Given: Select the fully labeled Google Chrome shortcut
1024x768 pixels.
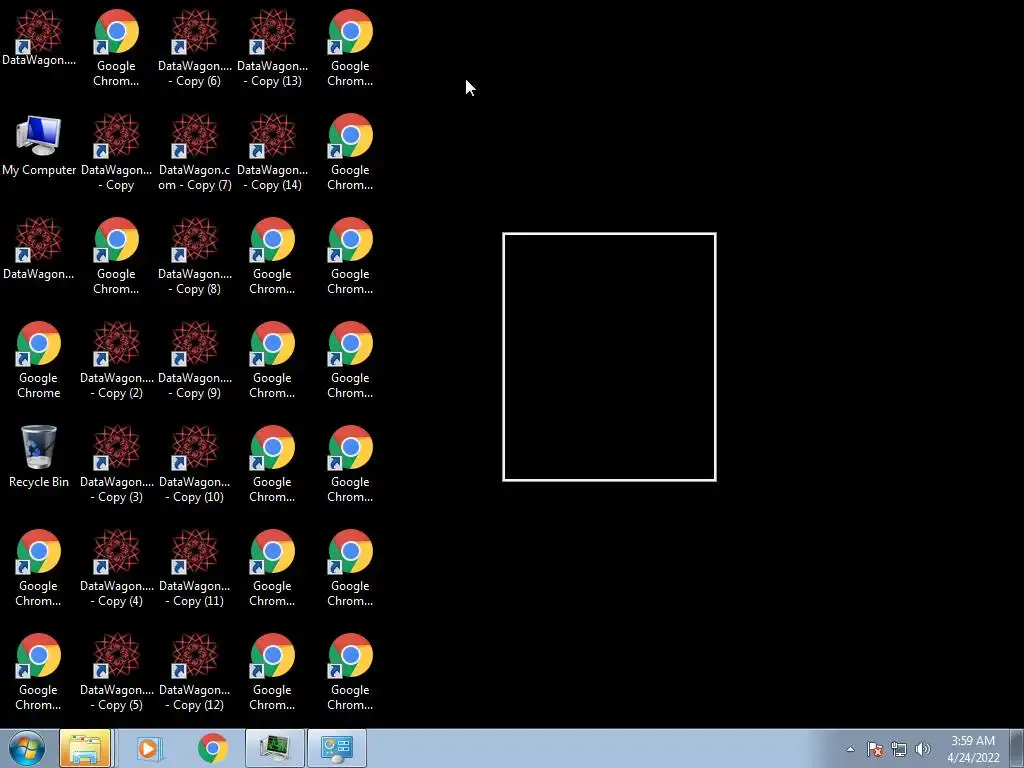Looking at the screenshot, I should [39, 360].
